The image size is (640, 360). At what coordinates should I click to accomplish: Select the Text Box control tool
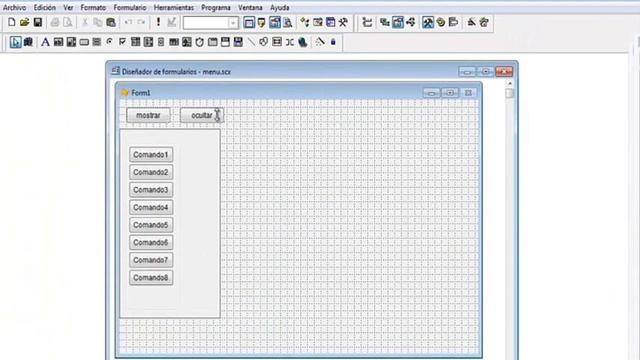(x=58, y=42)
